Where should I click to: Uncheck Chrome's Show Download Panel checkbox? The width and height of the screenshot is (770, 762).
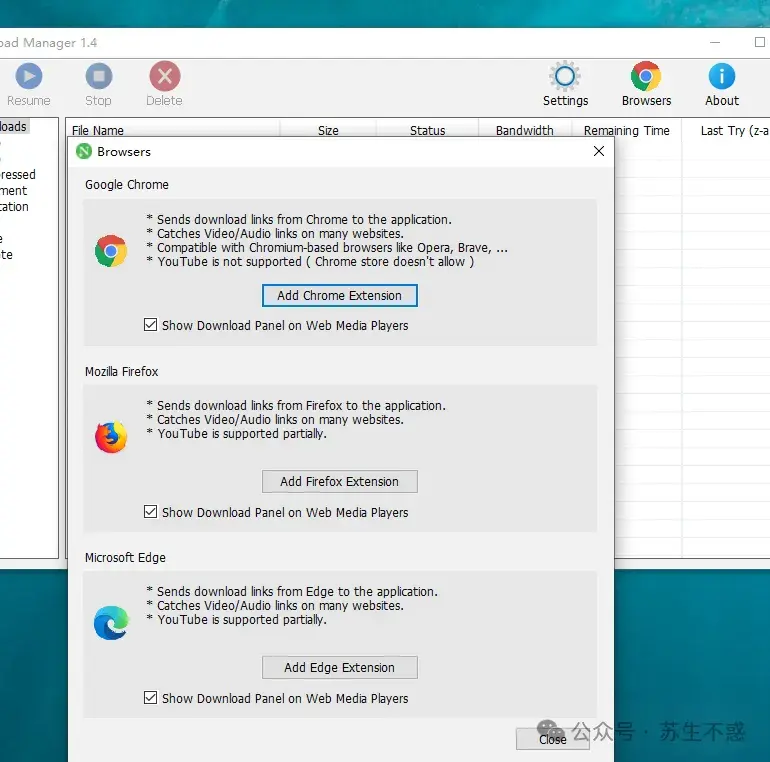(x=151, y=325)
